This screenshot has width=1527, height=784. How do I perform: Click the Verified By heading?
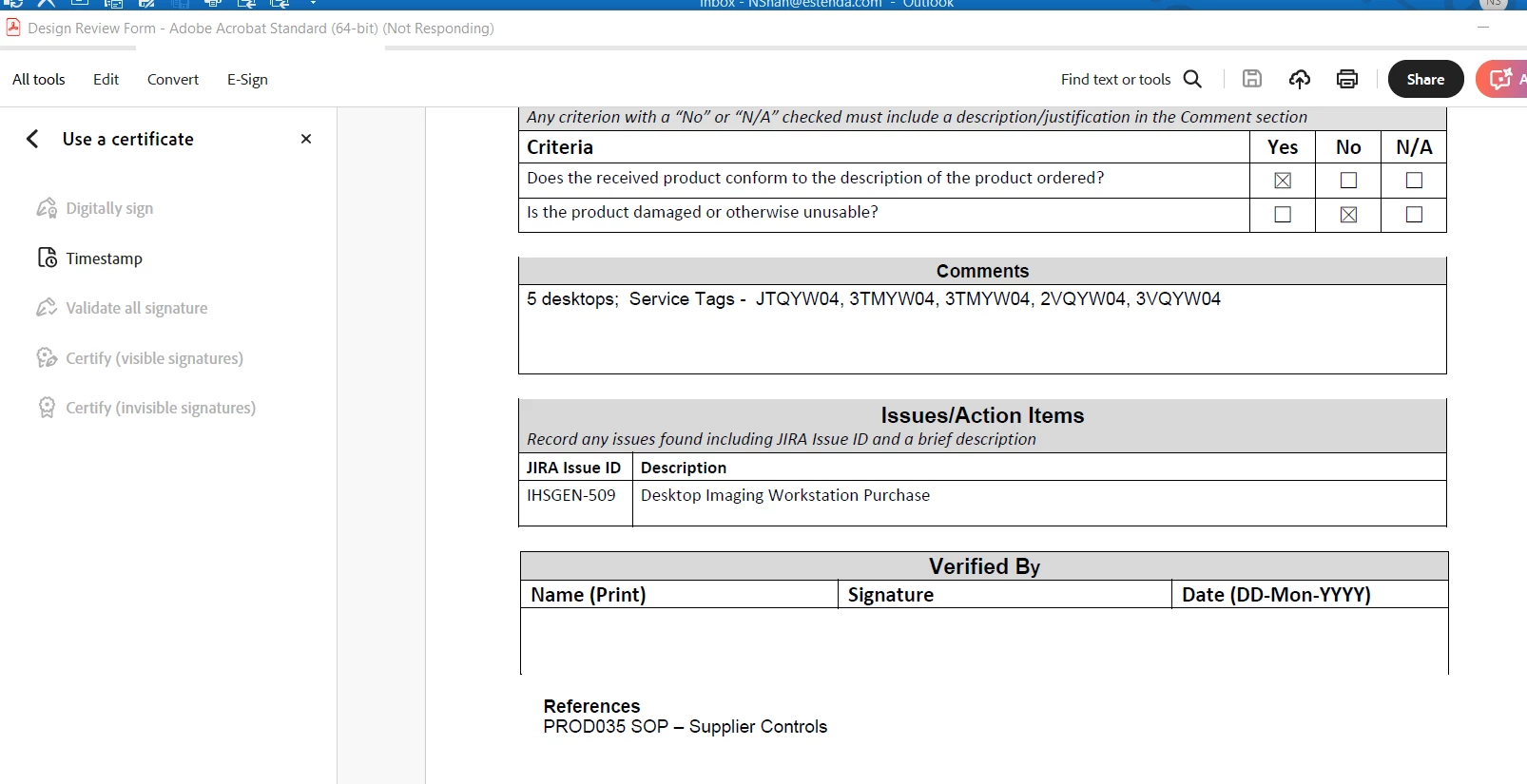click(x=984, y=566)
